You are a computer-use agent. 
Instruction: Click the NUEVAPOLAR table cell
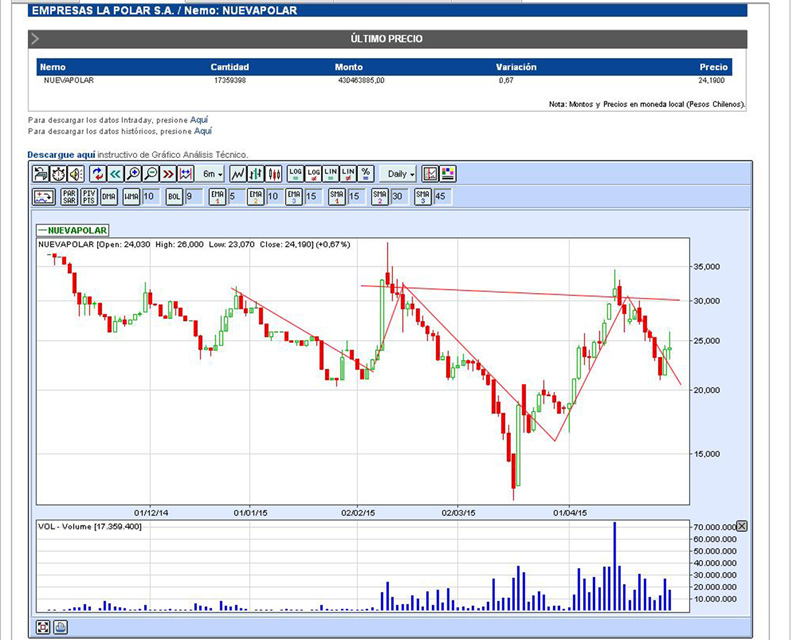click(69, 81)
